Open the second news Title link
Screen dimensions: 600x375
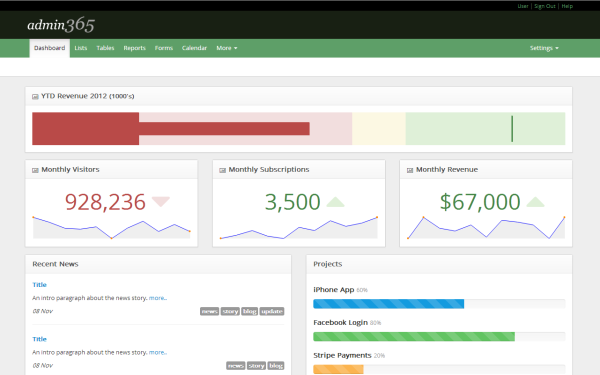pyautogui.click(x=39, y=339)
